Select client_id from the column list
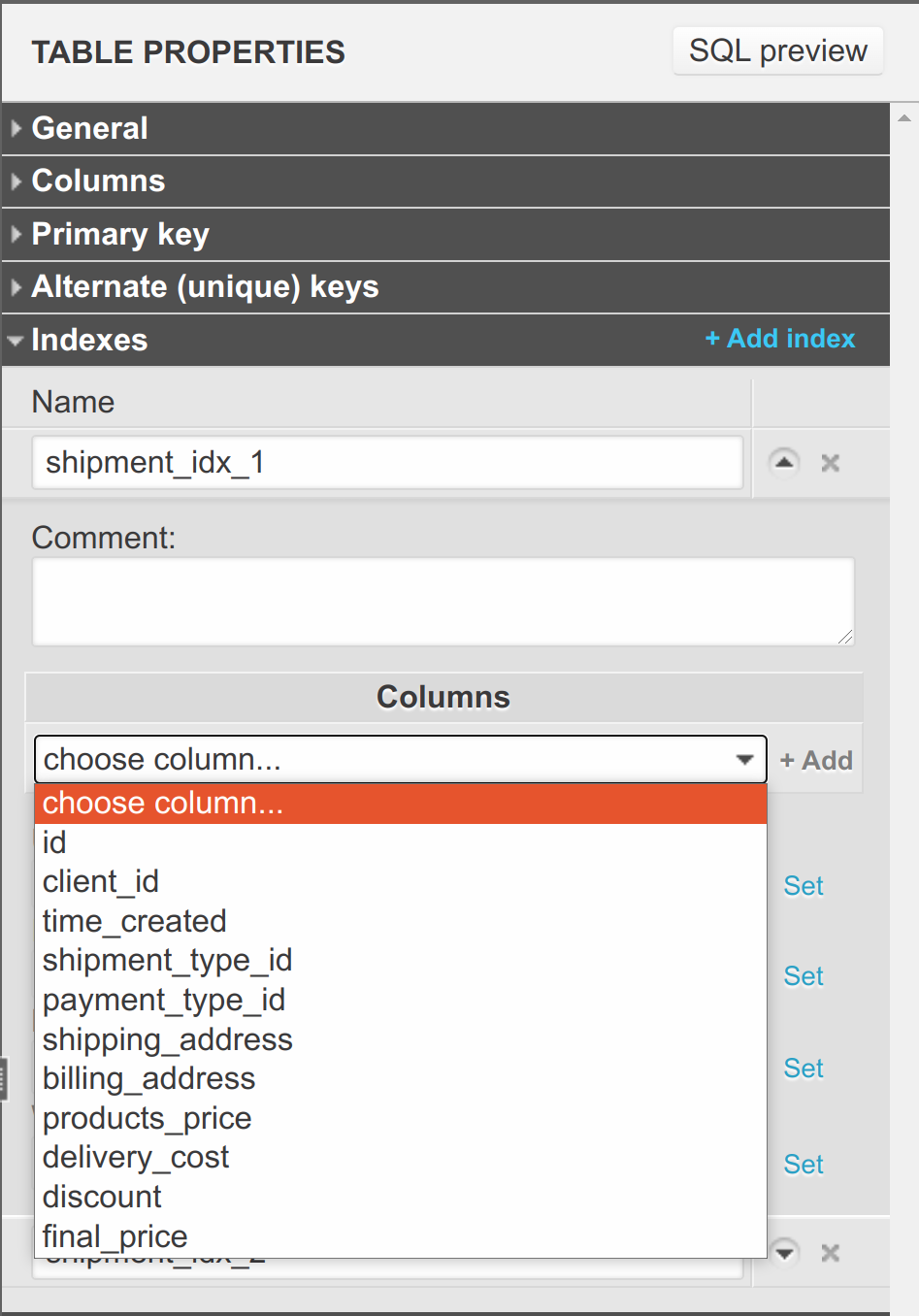919x1316 pixels. tap(101, 881)
